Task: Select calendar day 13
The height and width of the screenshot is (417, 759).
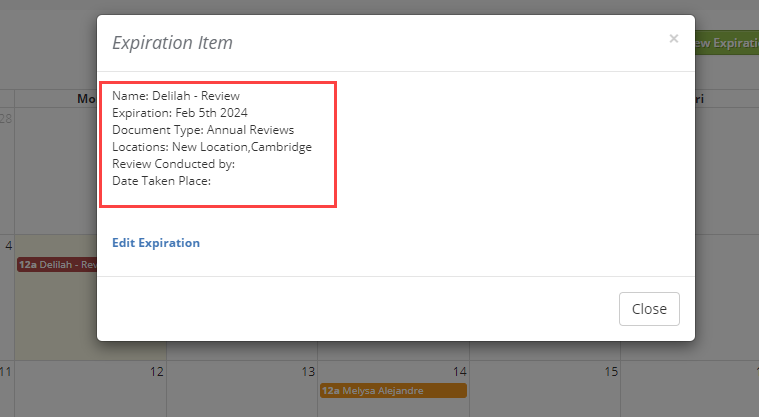Action: pyautogui.click(x=308, y=372)
